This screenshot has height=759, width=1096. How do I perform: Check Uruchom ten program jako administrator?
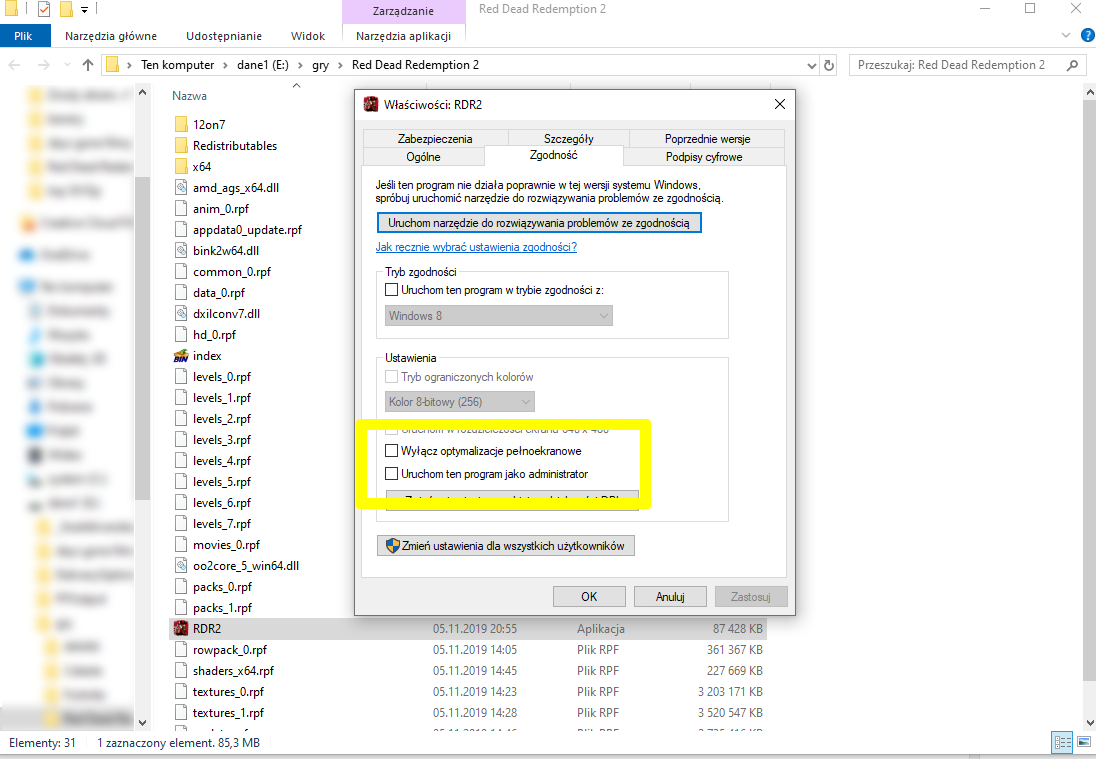coord(391,474)
